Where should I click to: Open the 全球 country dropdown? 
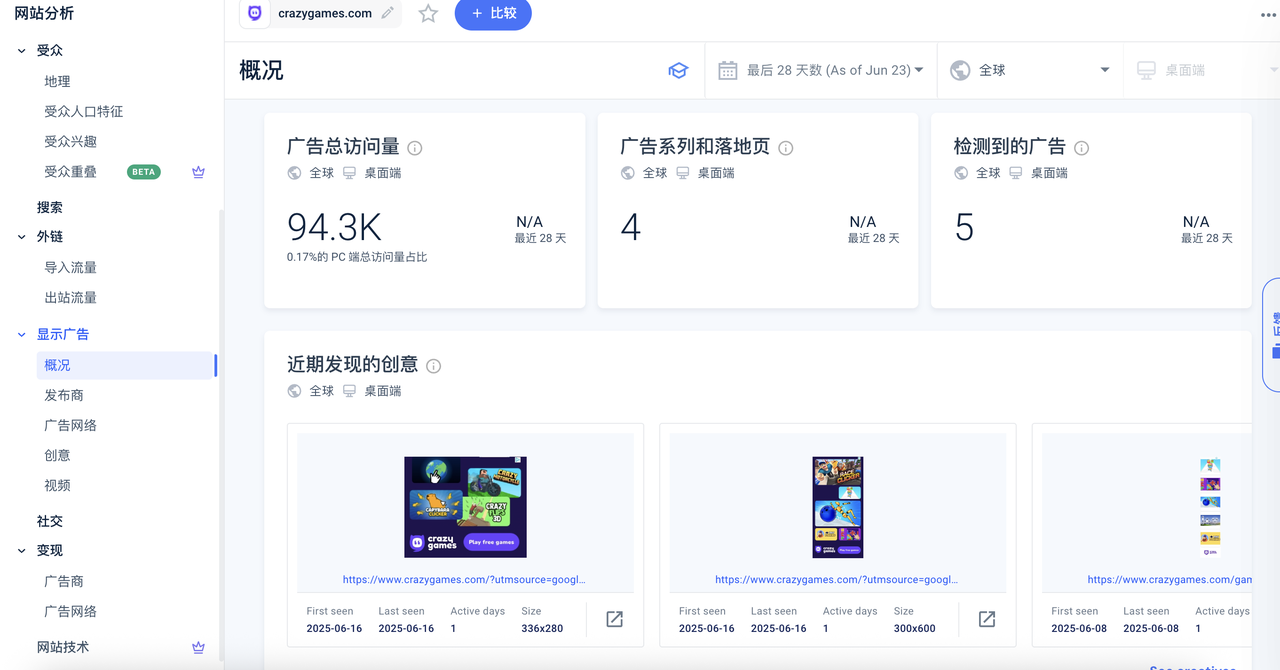tap(1030, 70)
